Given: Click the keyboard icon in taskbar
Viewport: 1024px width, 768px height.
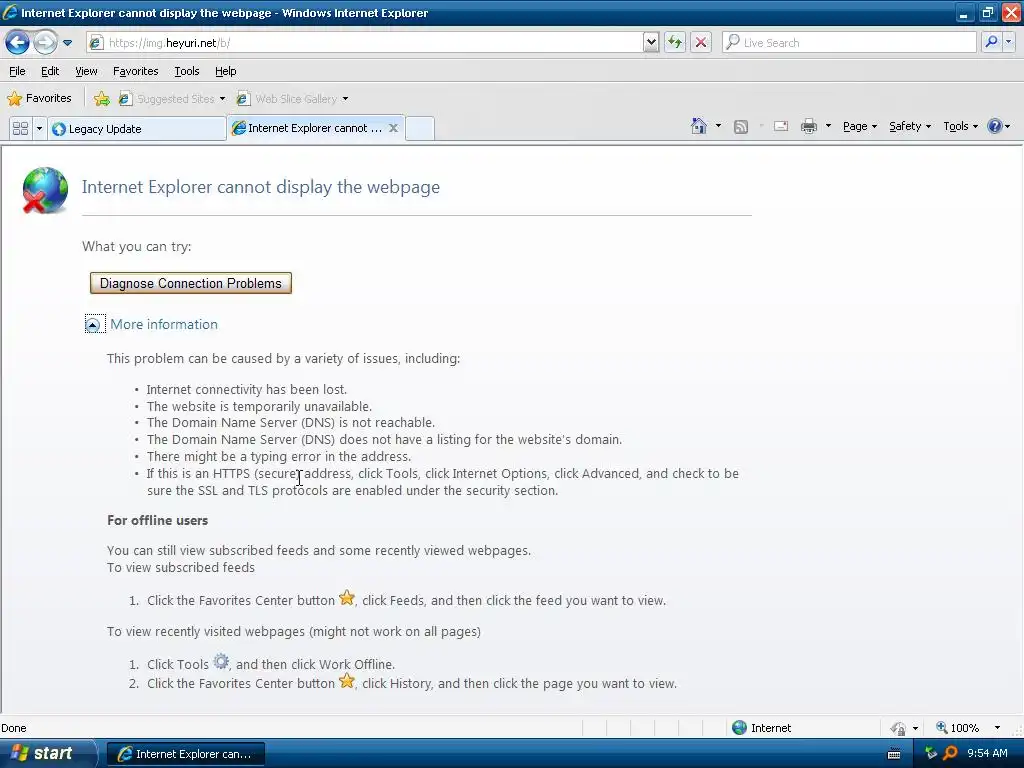Looking at the screenshot, I should [894, 754].
